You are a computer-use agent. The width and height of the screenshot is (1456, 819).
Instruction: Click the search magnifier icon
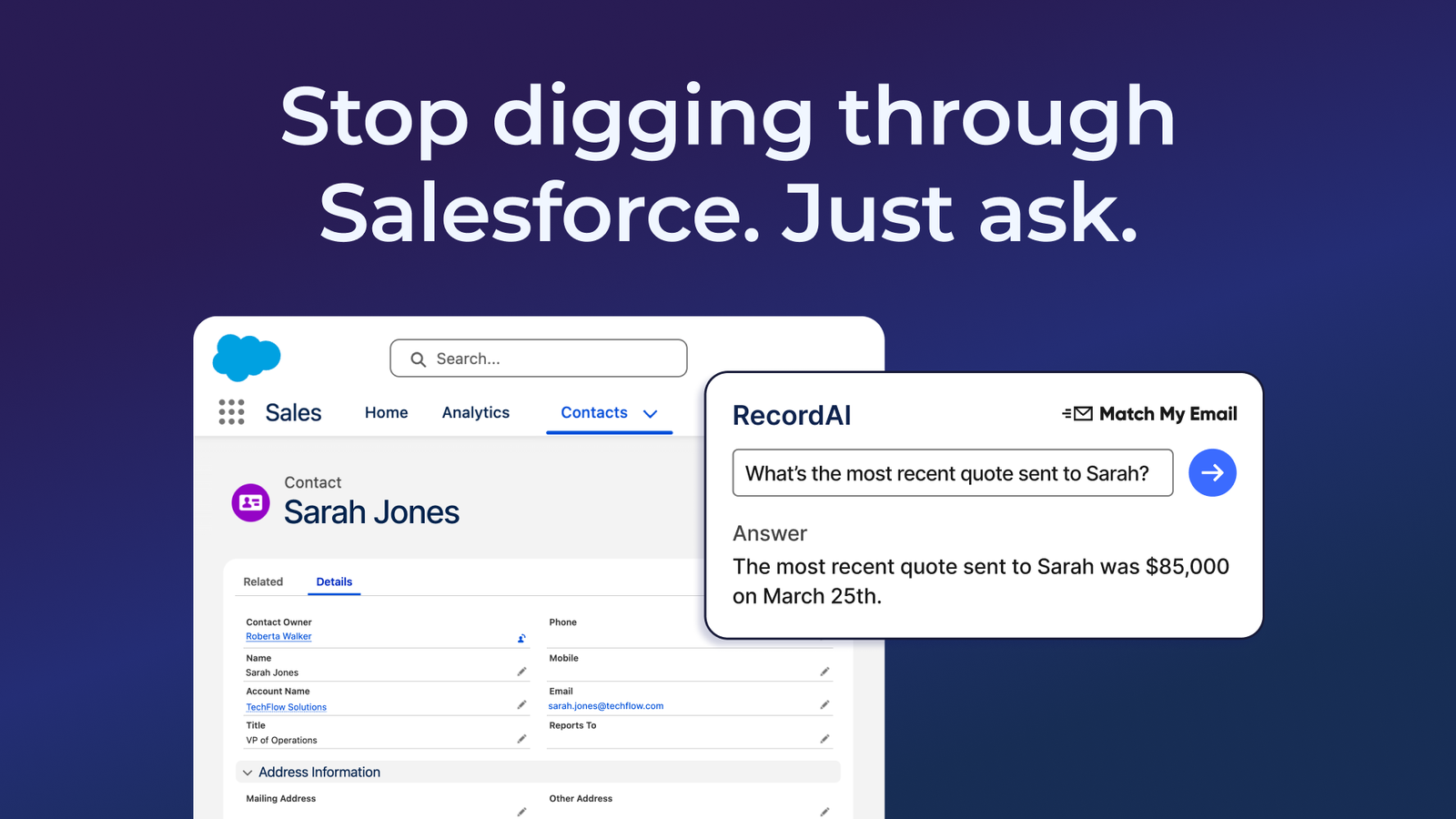[x=418, y=359]
